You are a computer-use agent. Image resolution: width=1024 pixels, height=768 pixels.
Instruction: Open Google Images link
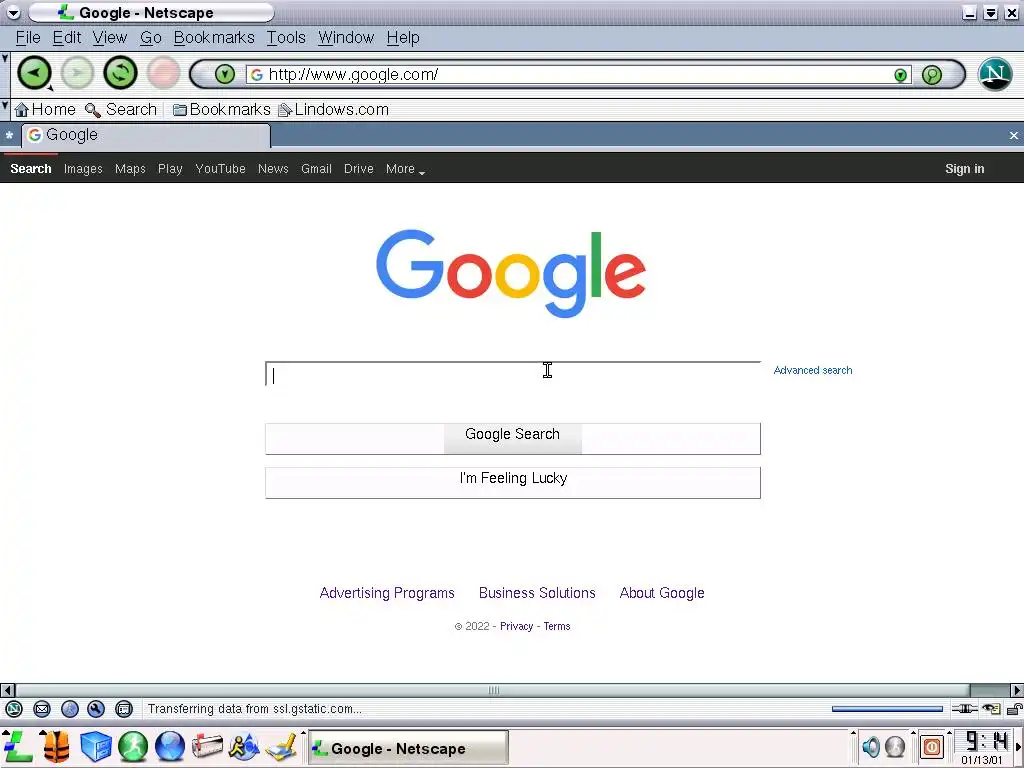point(83,168)
